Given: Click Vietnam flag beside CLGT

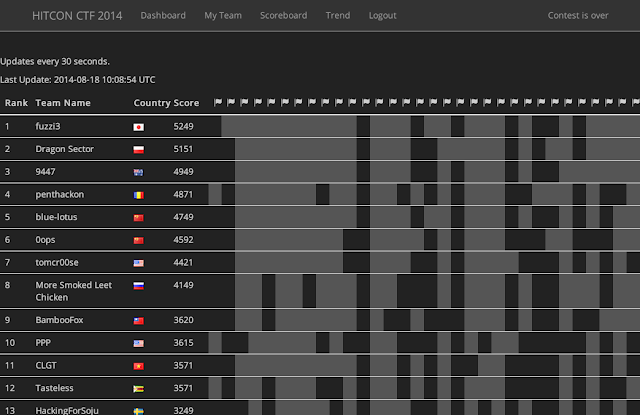Looking at the screenshot, I should pos(138,366).
